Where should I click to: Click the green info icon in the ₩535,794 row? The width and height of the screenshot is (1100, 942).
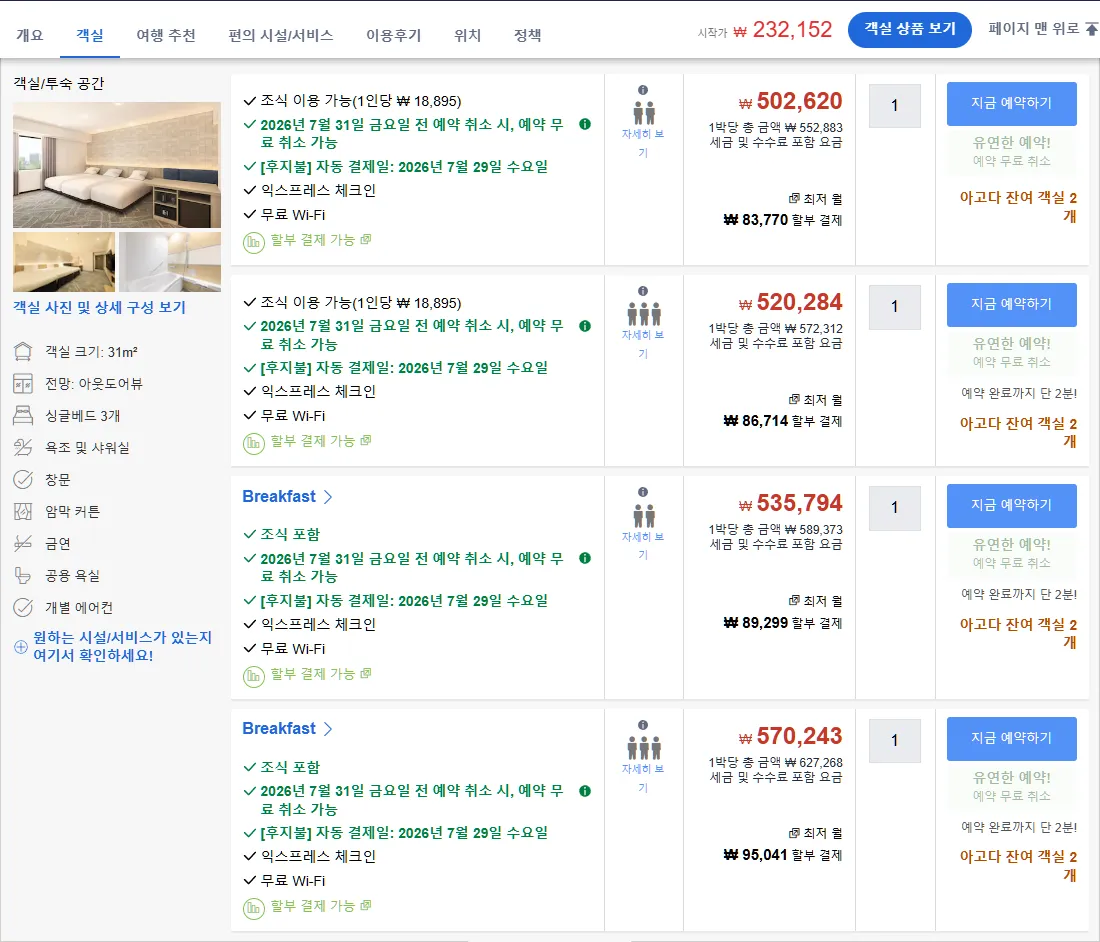click(x=585, y=558)
